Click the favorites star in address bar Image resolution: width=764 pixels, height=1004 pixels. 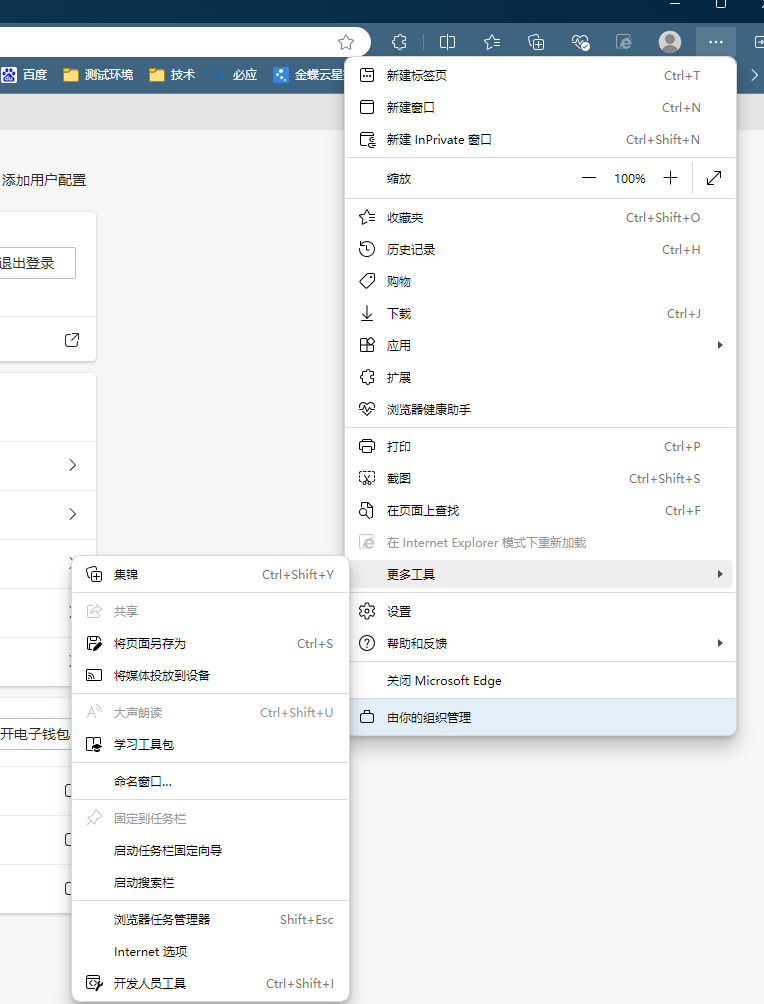coord(346,42)
